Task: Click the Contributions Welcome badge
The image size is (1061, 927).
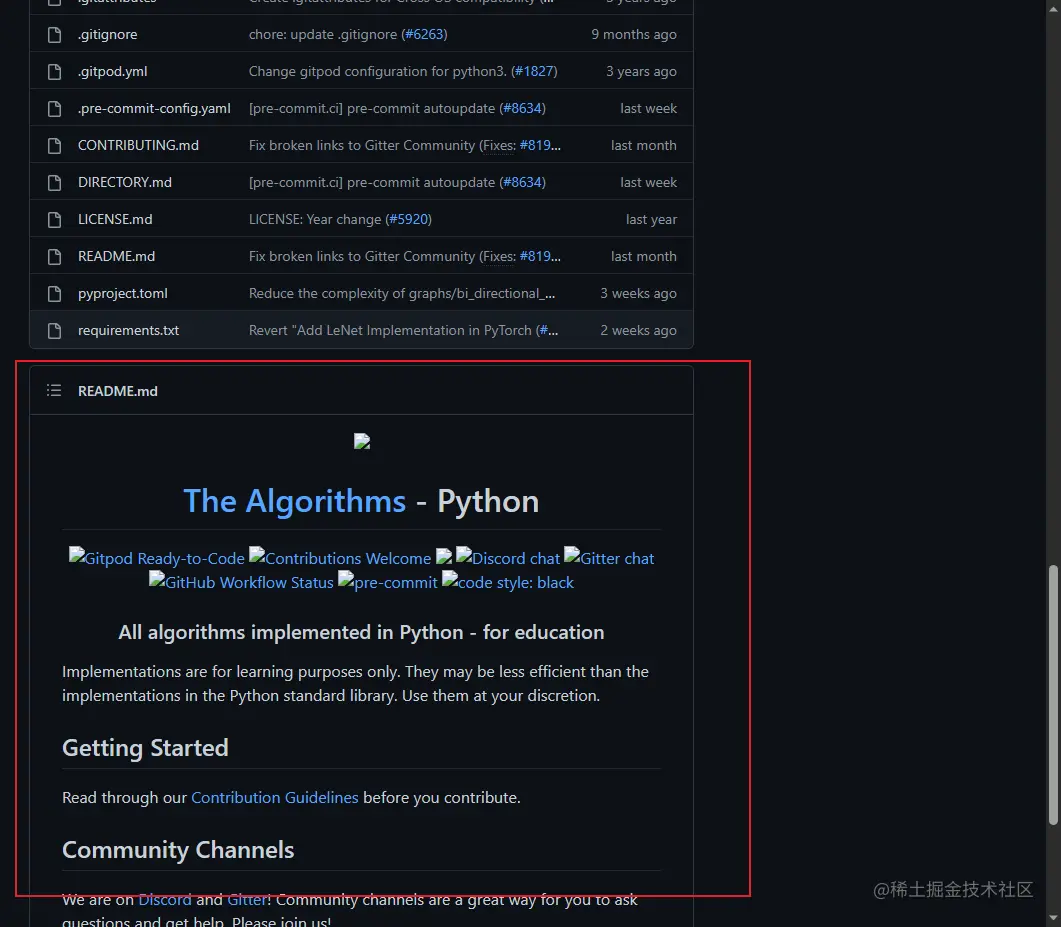Action: click(x=340, y=558)
